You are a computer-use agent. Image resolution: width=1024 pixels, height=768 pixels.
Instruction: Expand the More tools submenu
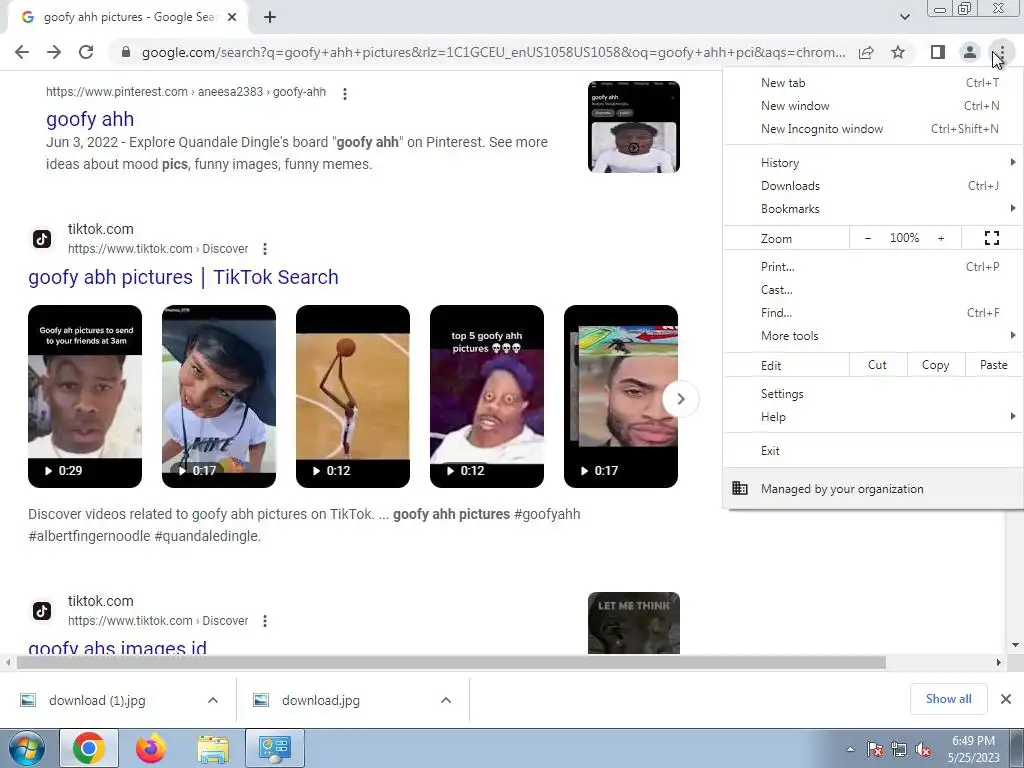point(873,336)
